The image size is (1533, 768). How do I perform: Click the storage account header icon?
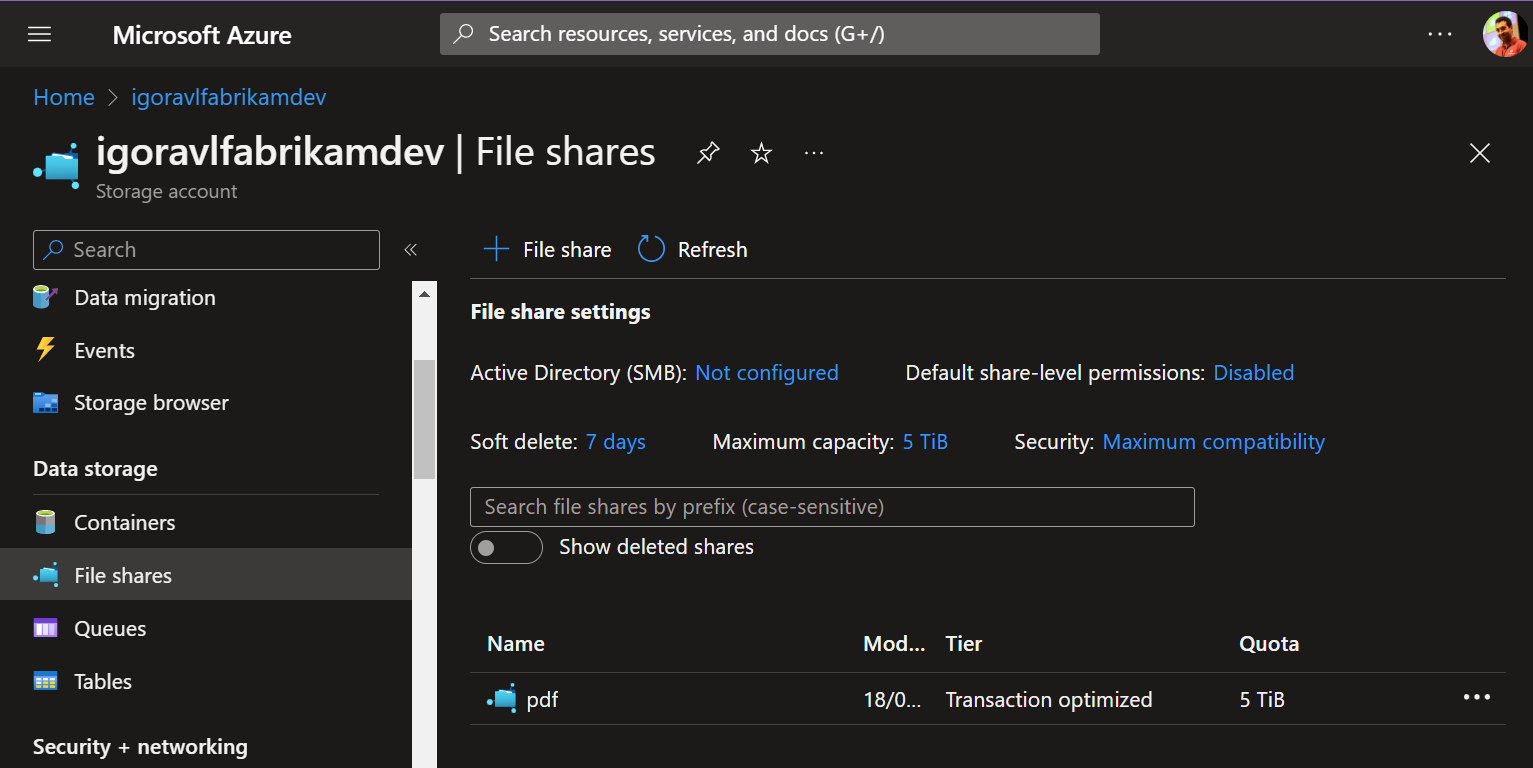coord(56,164)
